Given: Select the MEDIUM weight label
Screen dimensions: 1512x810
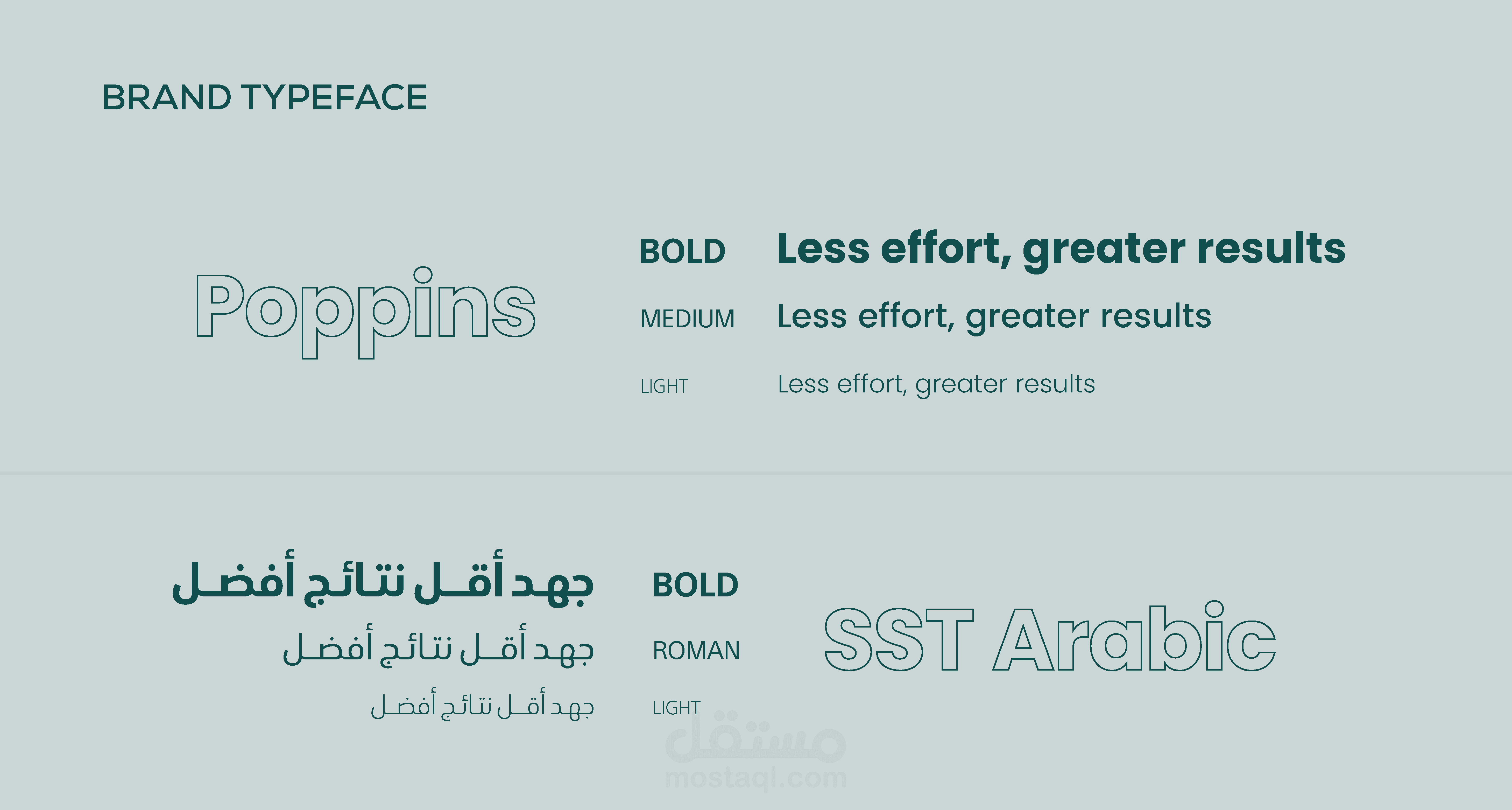Looking at the screenshot, I should tap(687, 319).
